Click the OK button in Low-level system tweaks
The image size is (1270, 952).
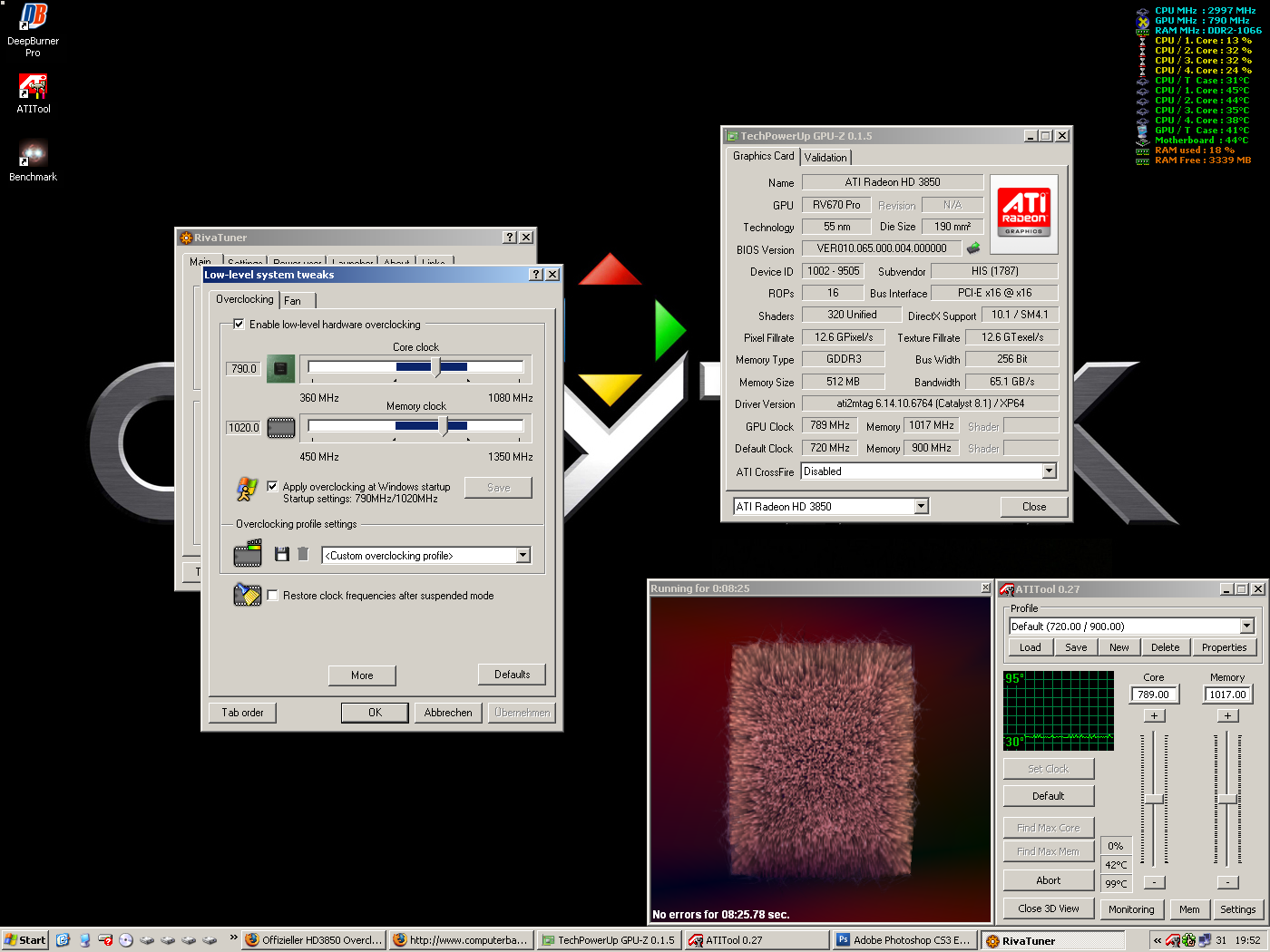375,713
